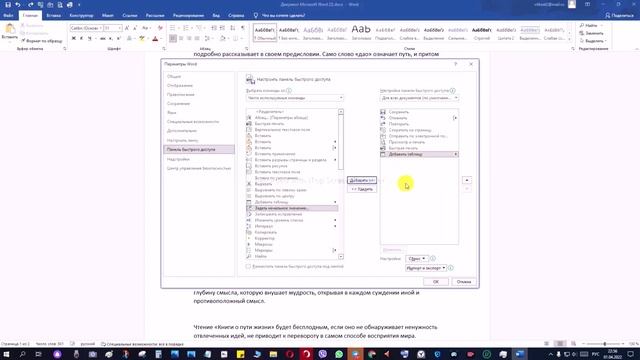Open the Customize Quick Access Toolbar arrow in the title bar

coord(79,4)
